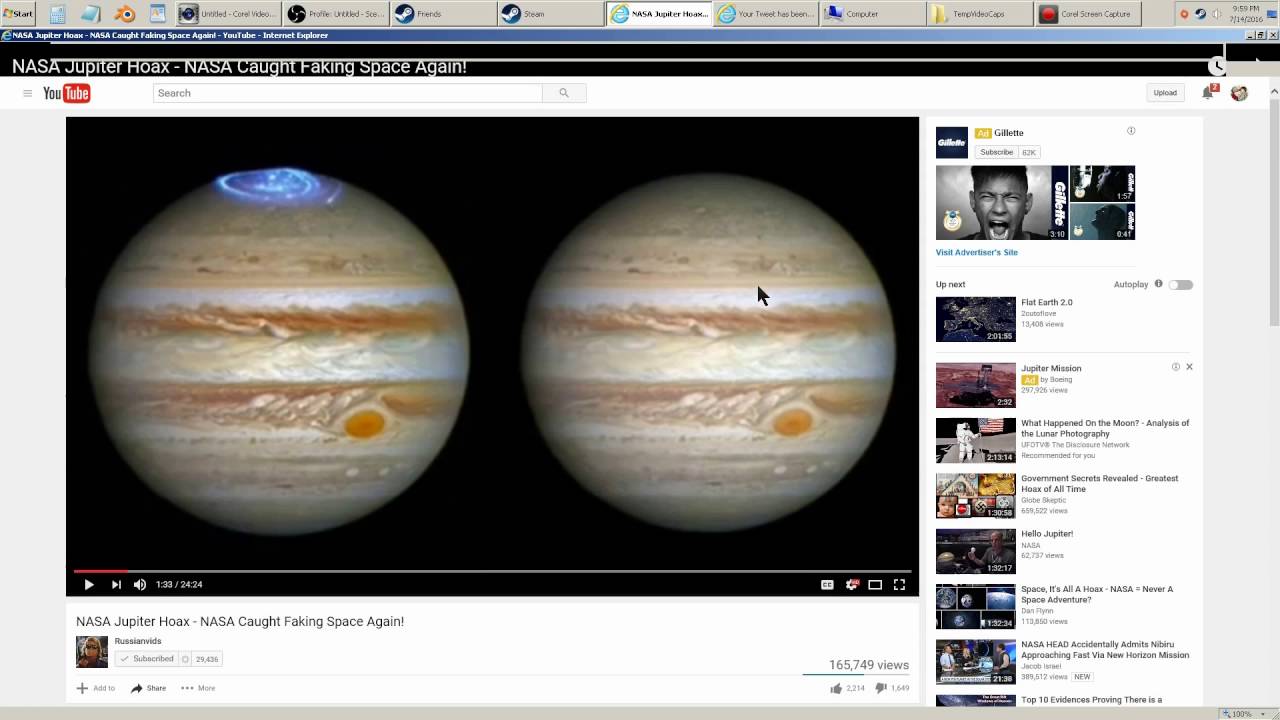Click the Windows Start button
Viewport: 1280px width, 720px height.
[x=18, y=14]
